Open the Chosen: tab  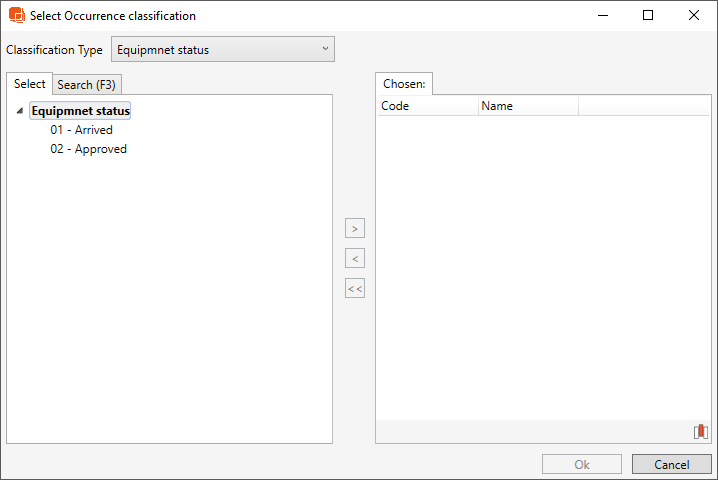point(404,84)
